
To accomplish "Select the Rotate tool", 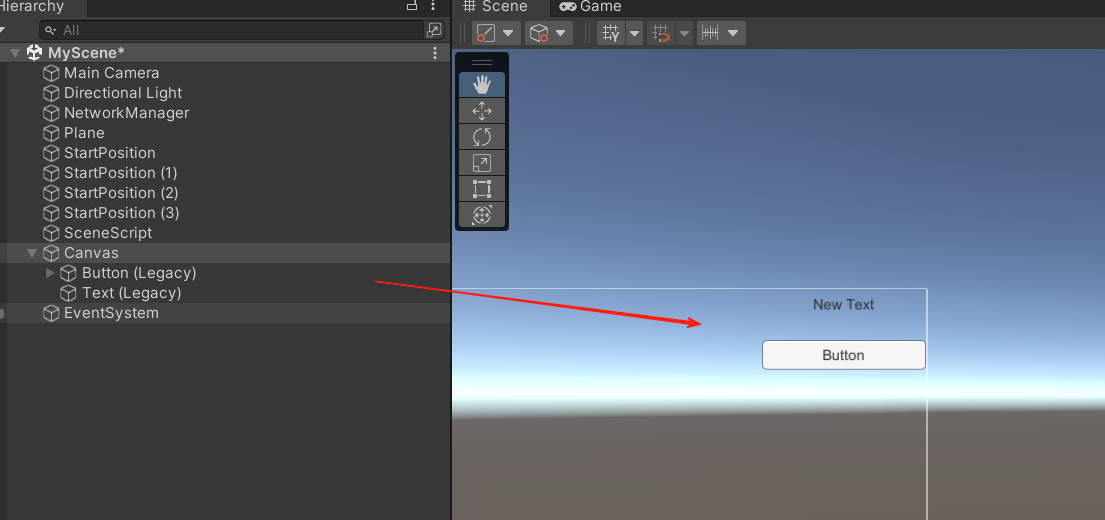I will pyautogui.click(x=482, y=137).
